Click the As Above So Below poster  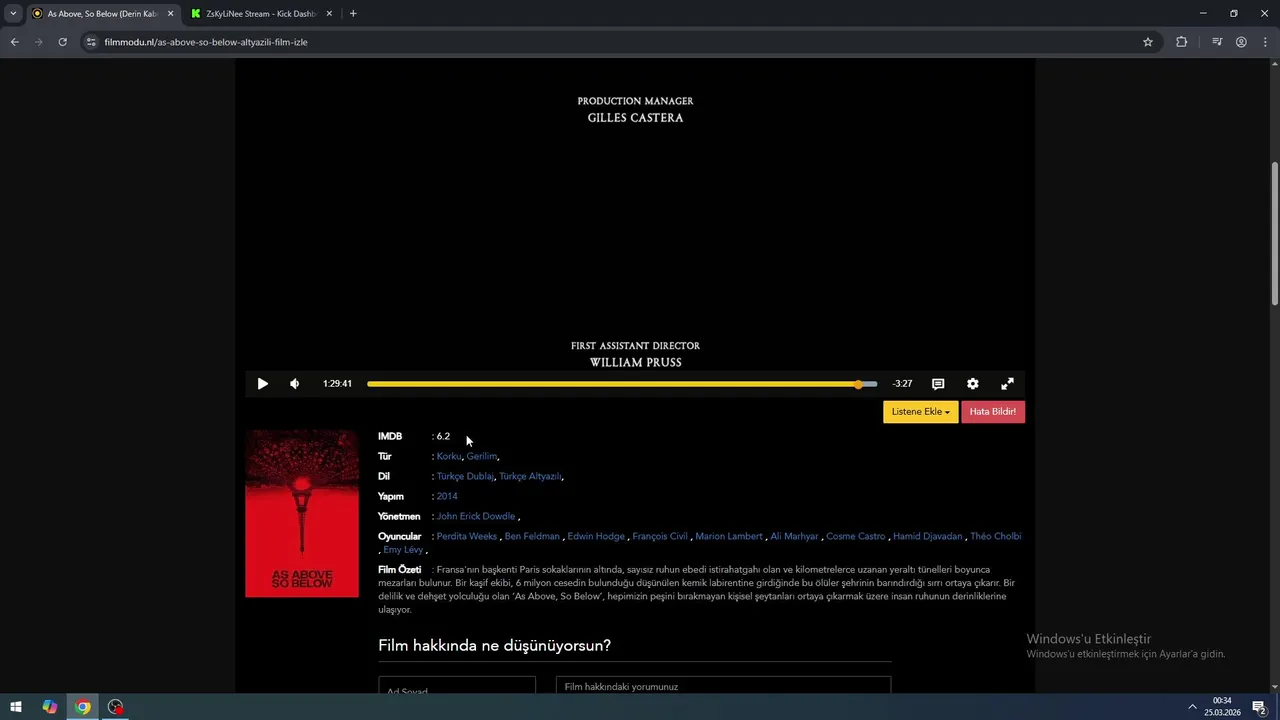pos(302,514)
